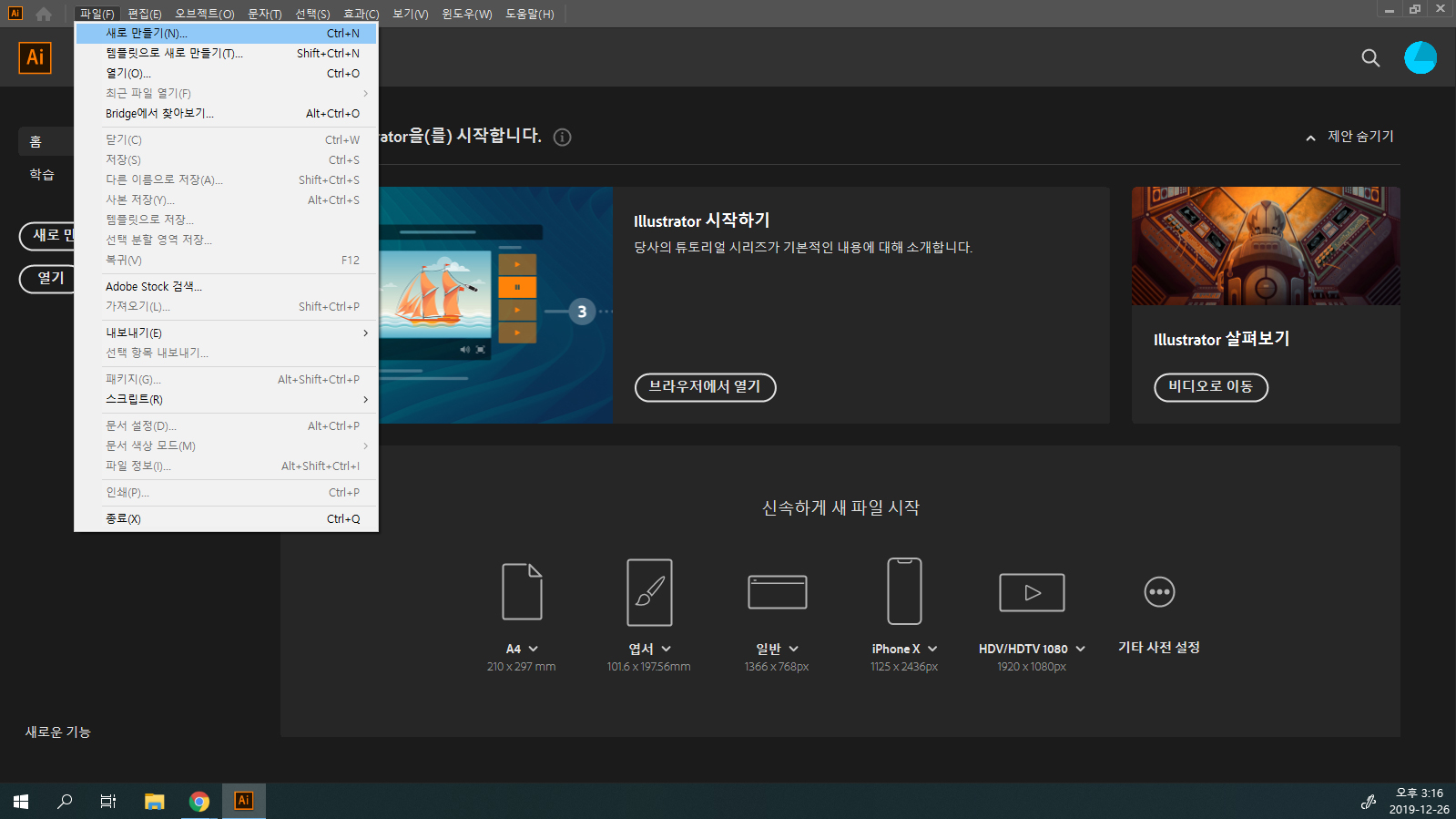
Task: Expand the A4 preset dropdown arrow
Action: click(x=533, y=649)
